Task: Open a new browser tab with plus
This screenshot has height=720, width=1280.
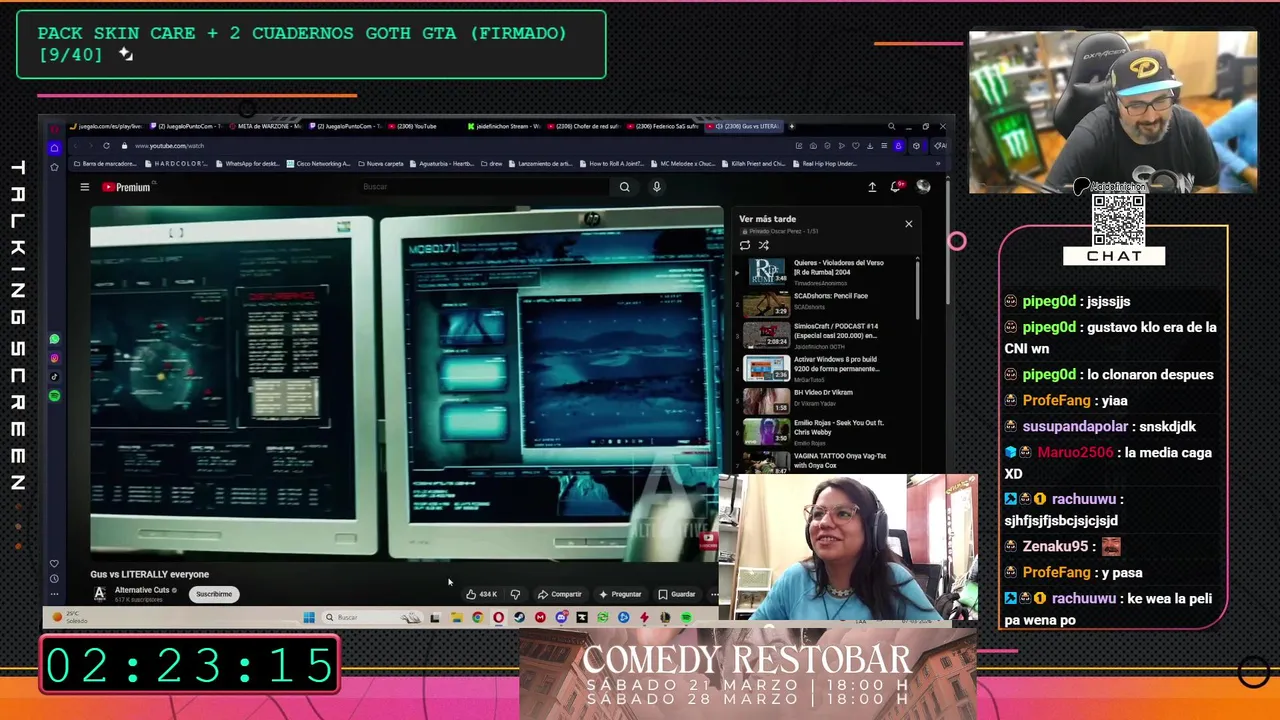Action: (x=791, y=126)
